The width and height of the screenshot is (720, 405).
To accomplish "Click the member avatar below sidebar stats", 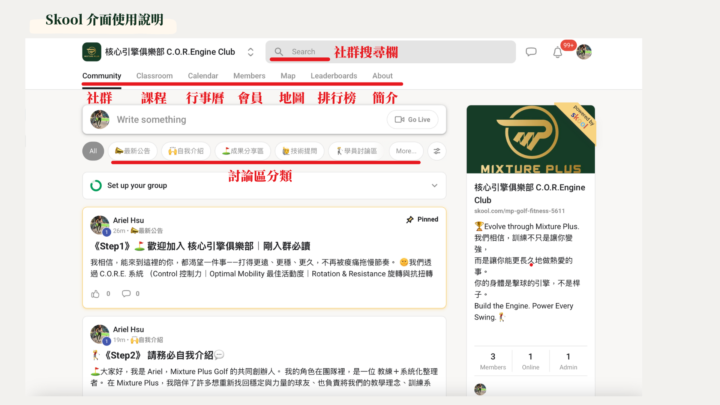I will coord(480,389).
